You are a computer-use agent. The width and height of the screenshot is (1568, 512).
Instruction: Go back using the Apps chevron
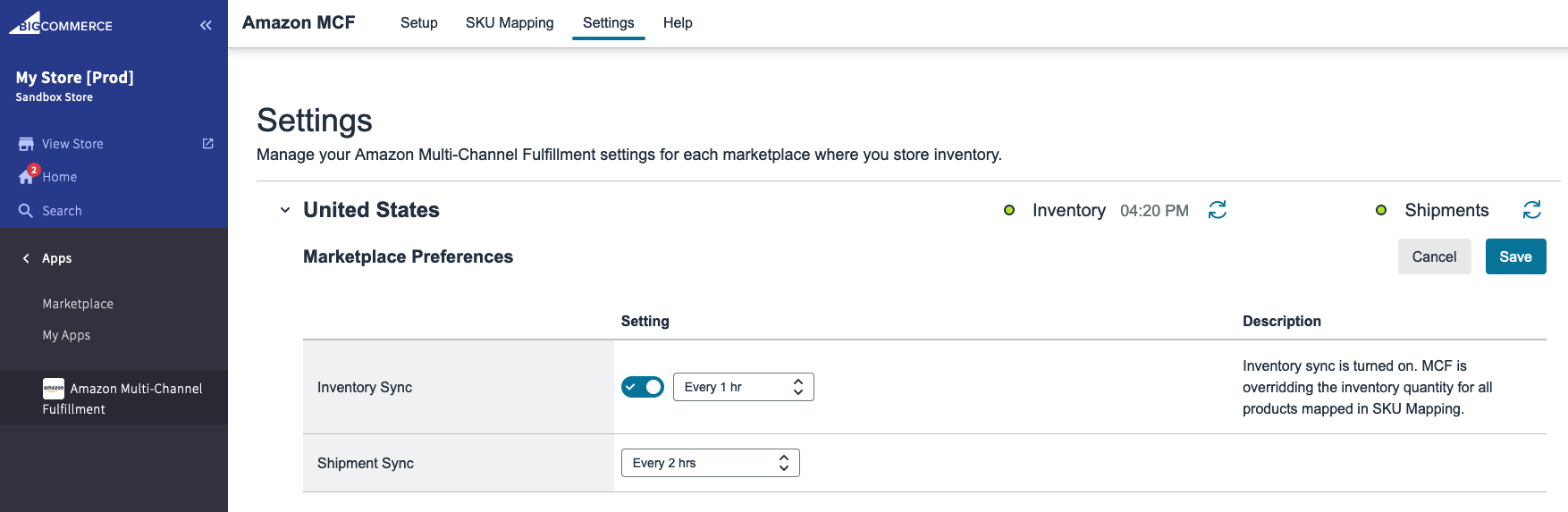pos(26,258)
